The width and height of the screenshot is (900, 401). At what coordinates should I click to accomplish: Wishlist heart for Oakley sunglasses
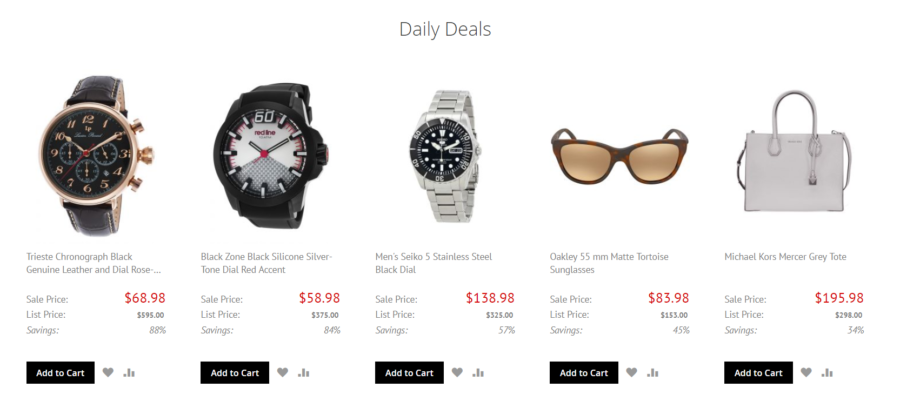(631, 372)
